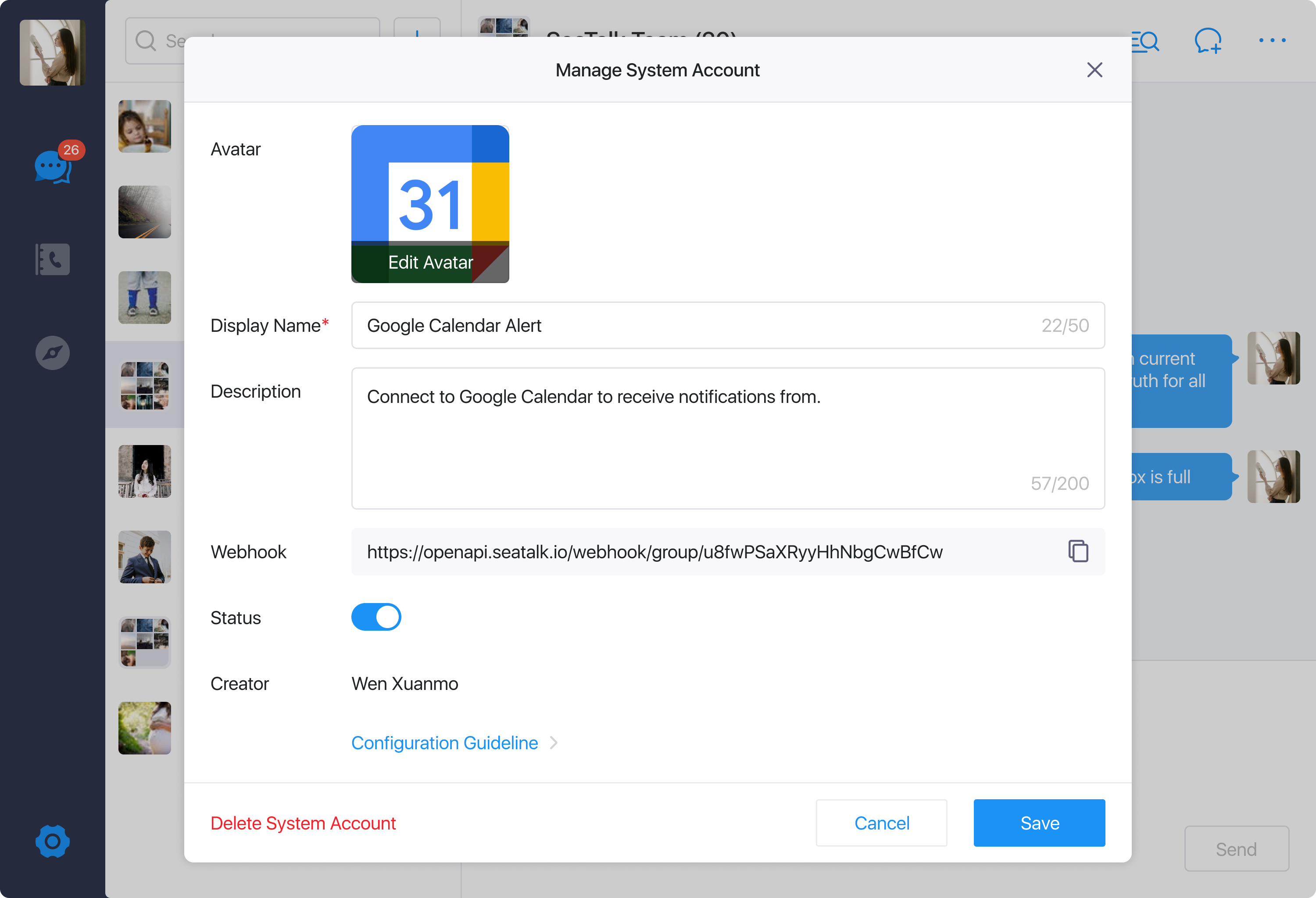Open chat with garden woman avatar

point(144,728)
